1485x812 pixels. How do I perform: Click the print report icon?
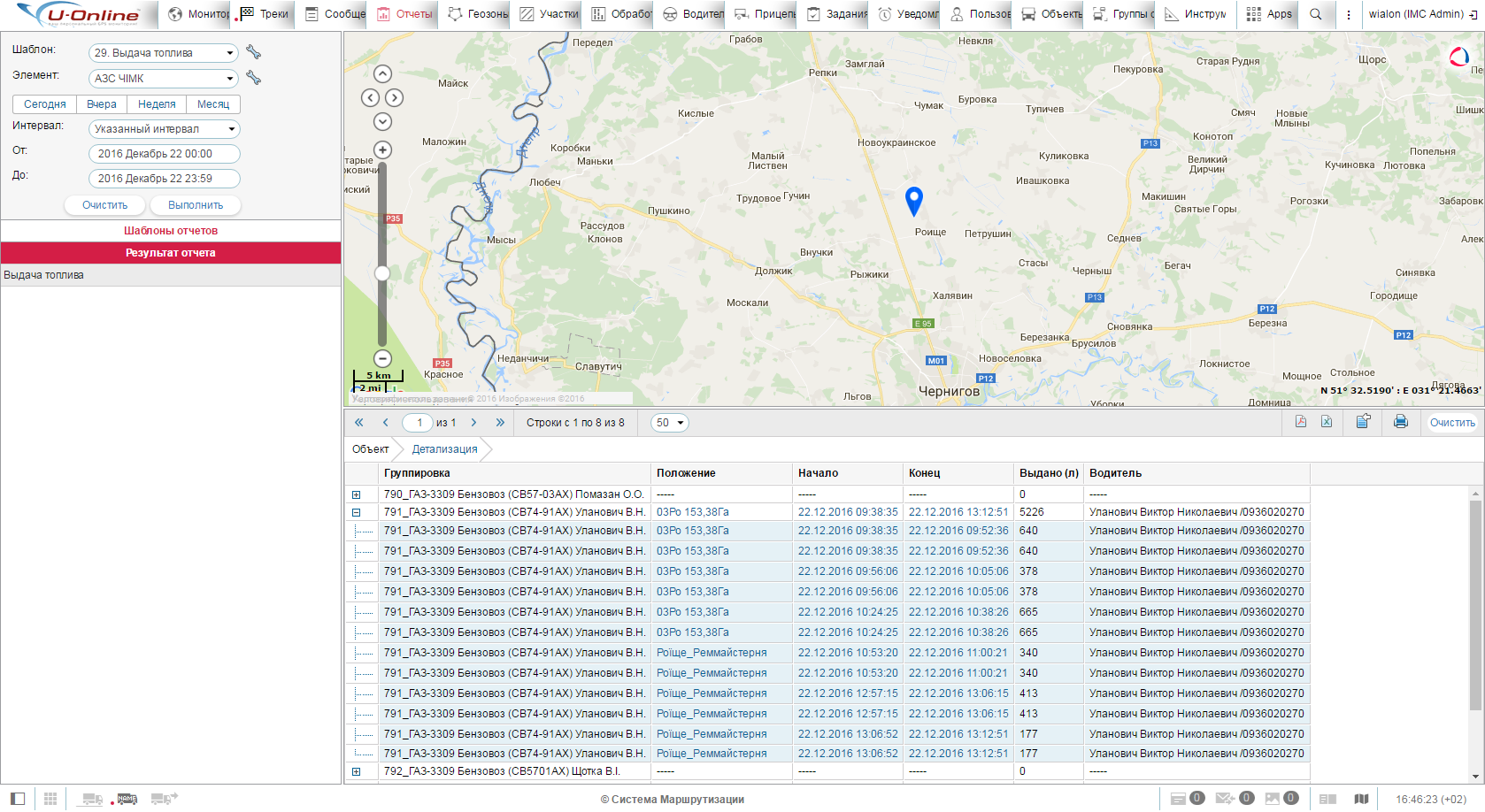coord(1400,422)
